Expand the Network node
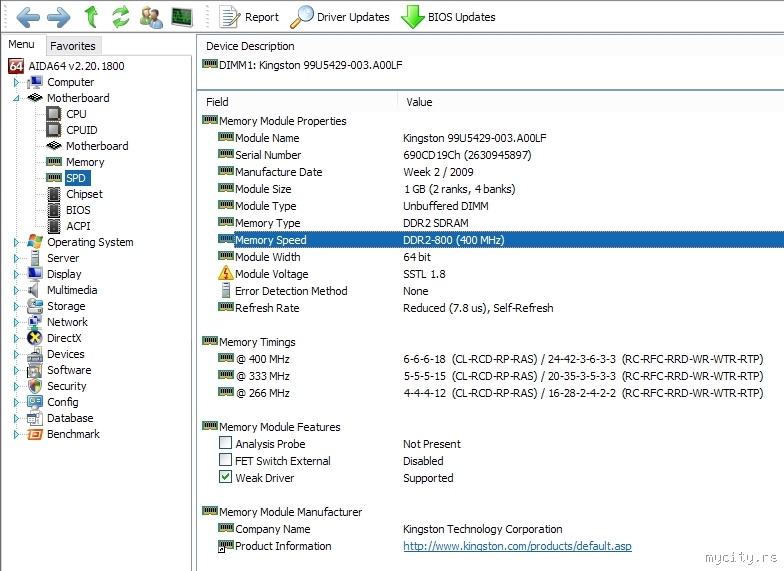Viewport: 784px width, 571px height. (x=16, y=322)
